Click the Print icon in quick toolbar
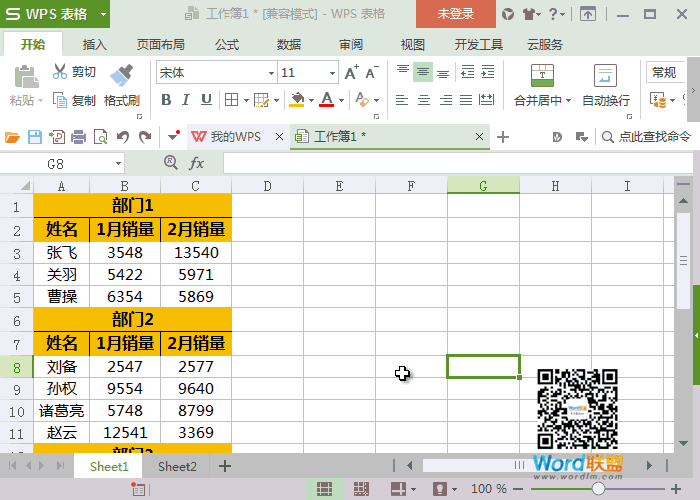 [79, 137]
